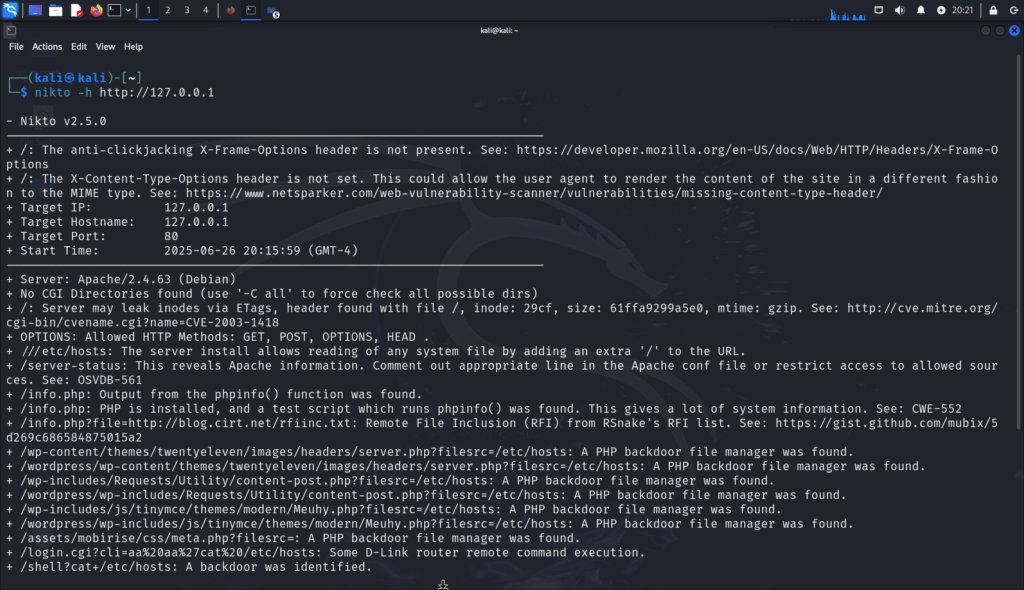The width and height of the screenshot is (1024, 590).
Task: Click the terminal vertical scrollbar
Action: point(1020,242)
